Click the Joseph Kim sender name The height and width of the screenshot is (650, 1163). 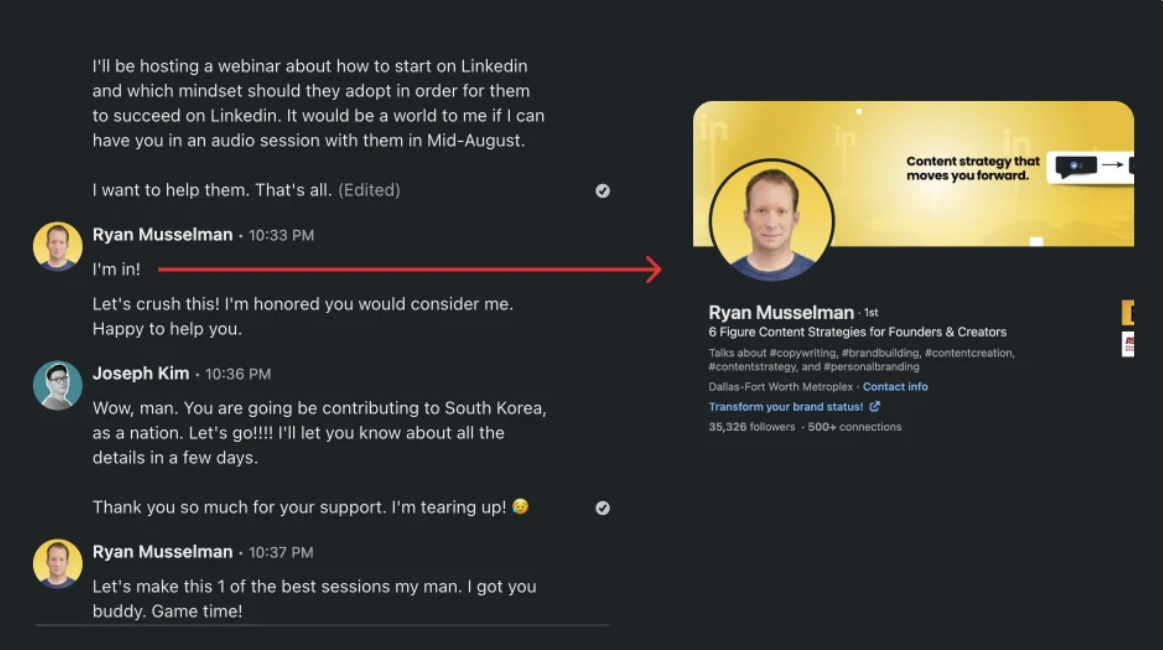[141, 373]
